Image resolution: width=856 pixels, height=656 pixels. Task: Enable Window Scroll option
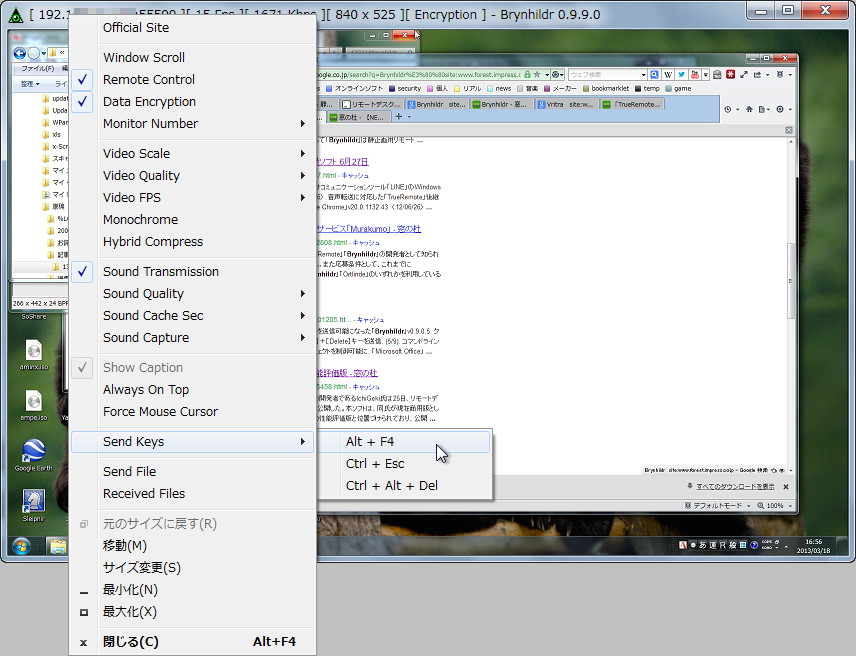[192, 57]
